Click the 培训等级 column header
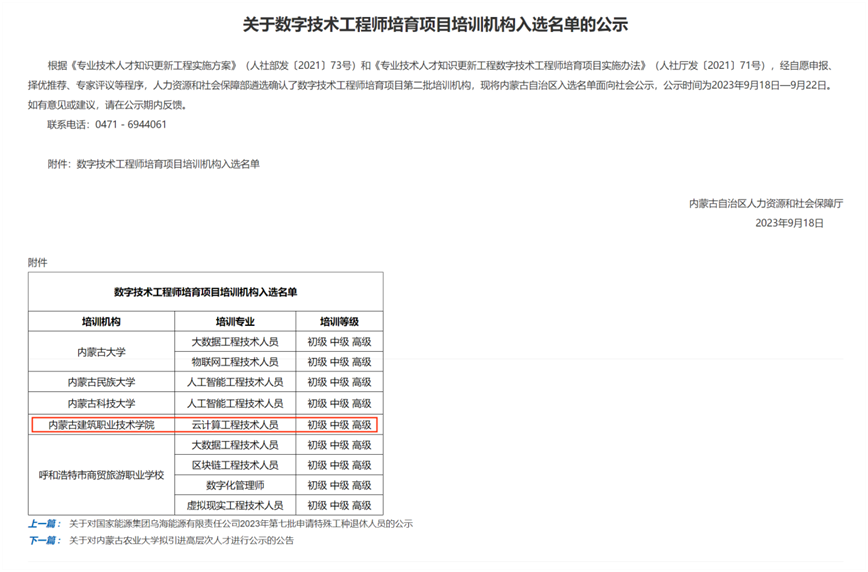The height and width of the screenshot is (572, 868). [339, 322]
